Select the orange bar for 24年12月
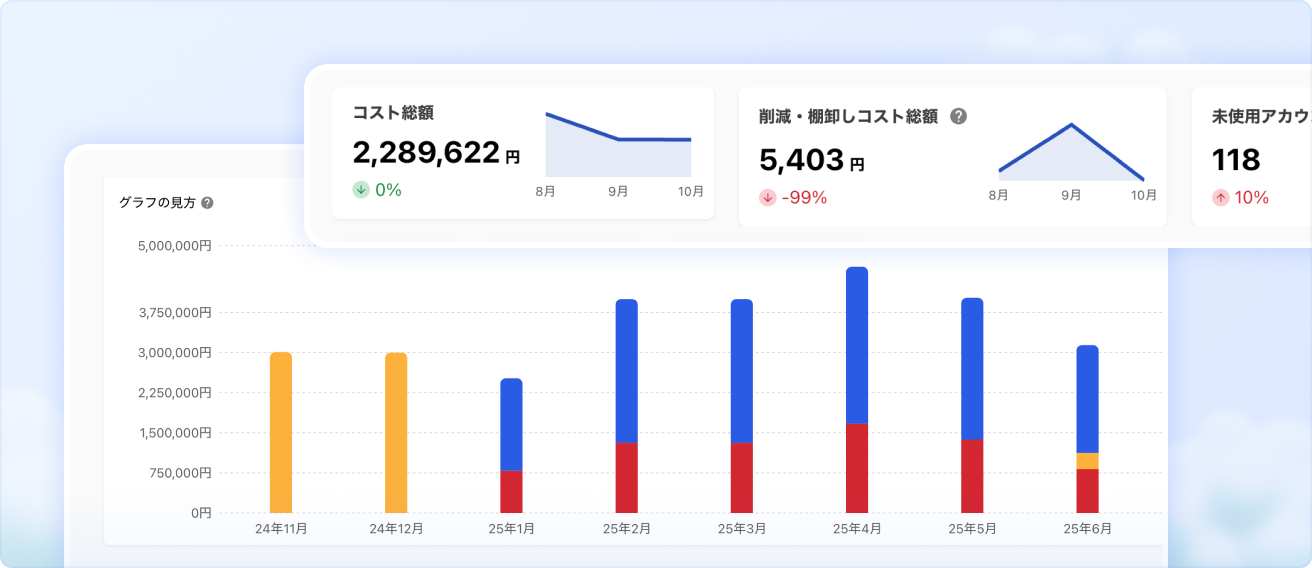1312x568 pixels. pyautogui.click(x=396, y=432)
